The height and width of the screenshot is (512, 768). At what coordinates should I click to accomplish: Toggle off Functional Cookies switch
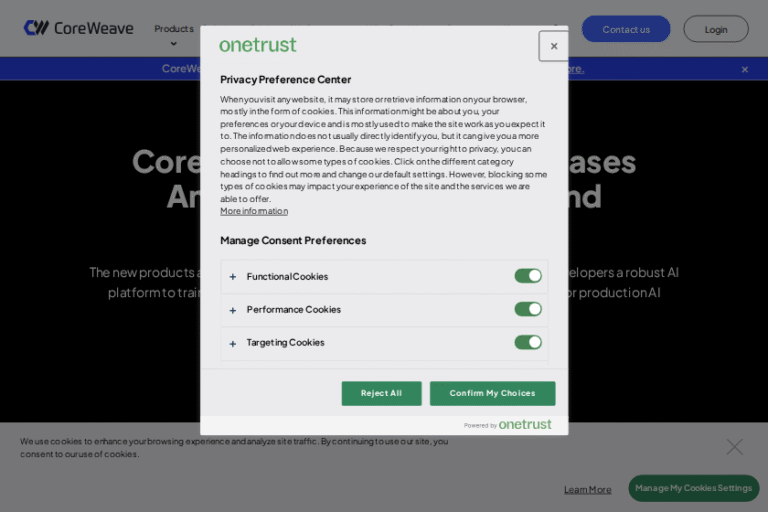(x=527, y=276)
